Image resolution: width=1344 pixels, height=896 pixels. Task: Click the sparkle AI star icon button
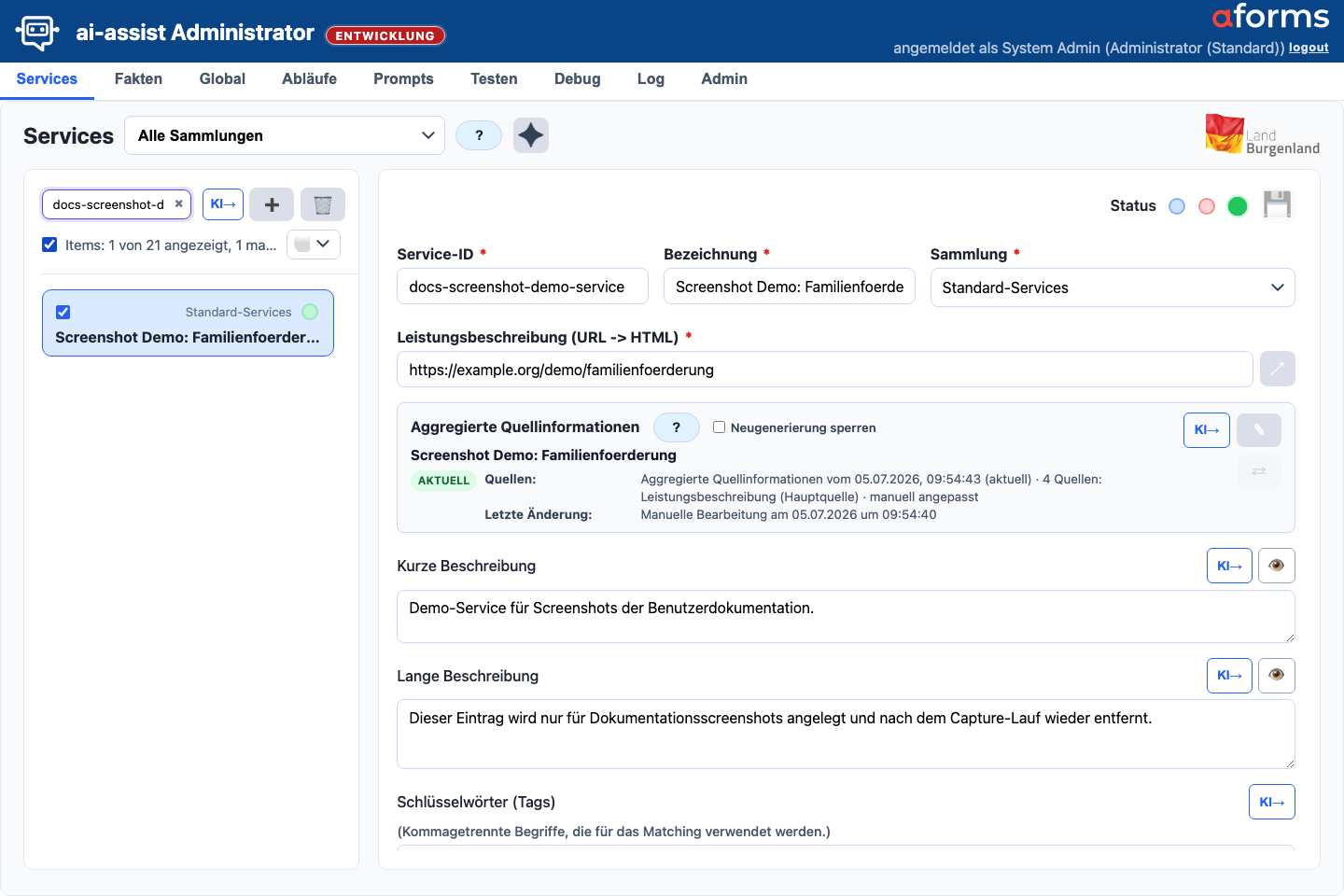[531, 135]
